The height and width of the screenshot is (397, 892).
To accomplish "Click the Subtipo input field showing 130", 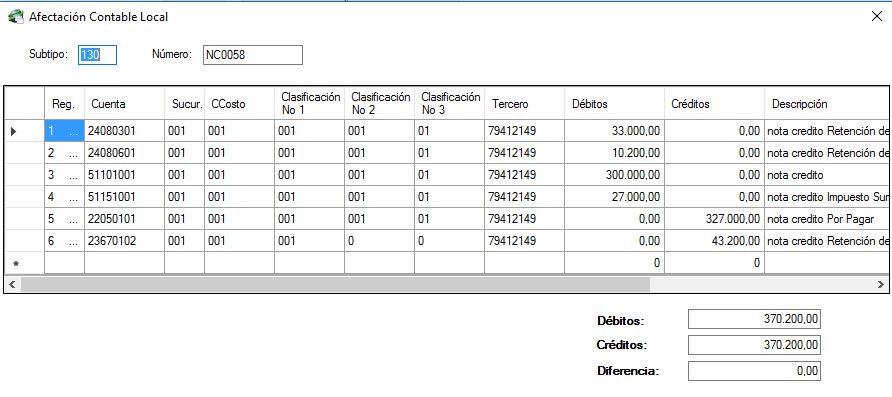I will (x=97, y=55).
